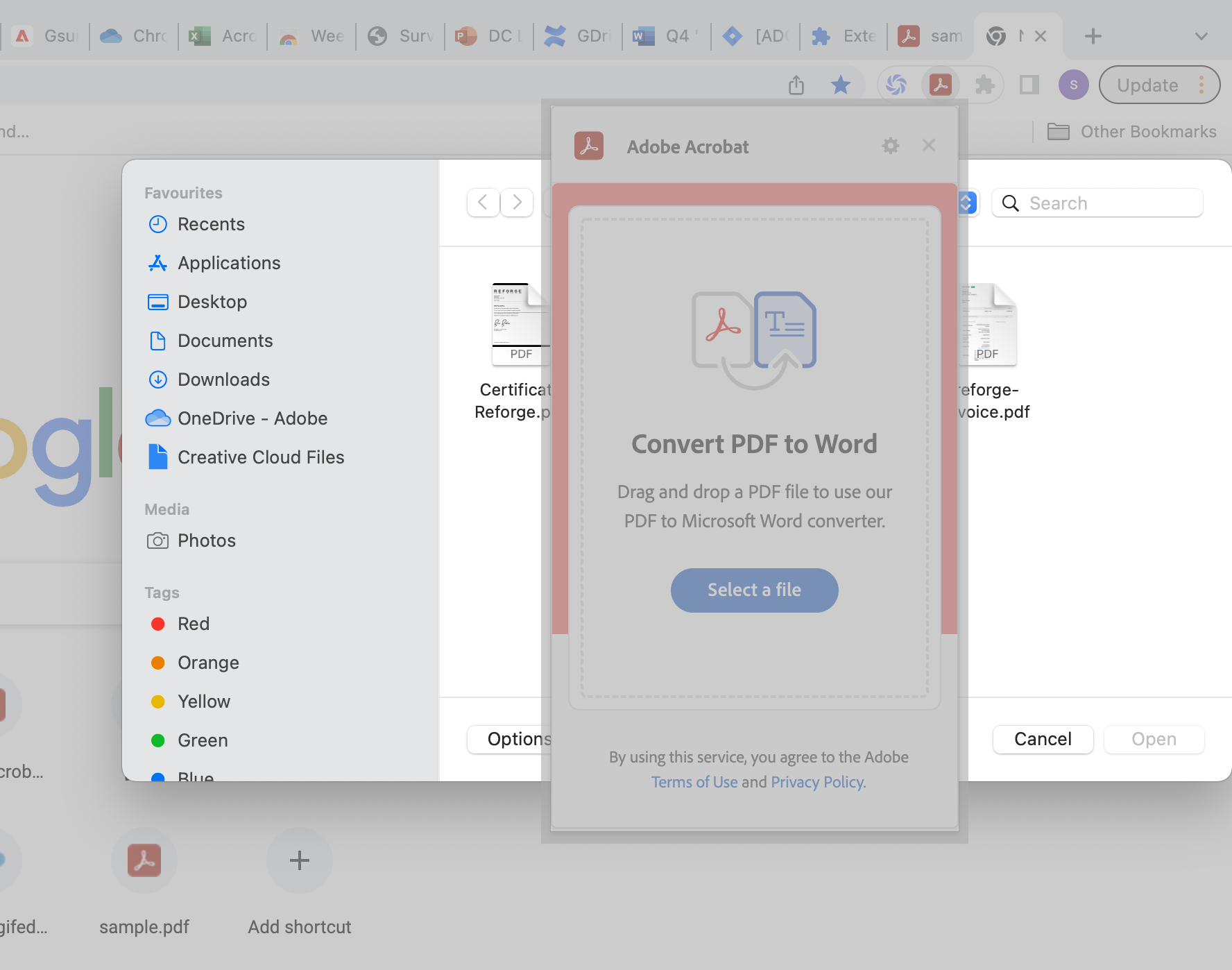Close the Adobe Acrobat extension popup
Viewport: 1232px width, 970px height.
[929, 145]
